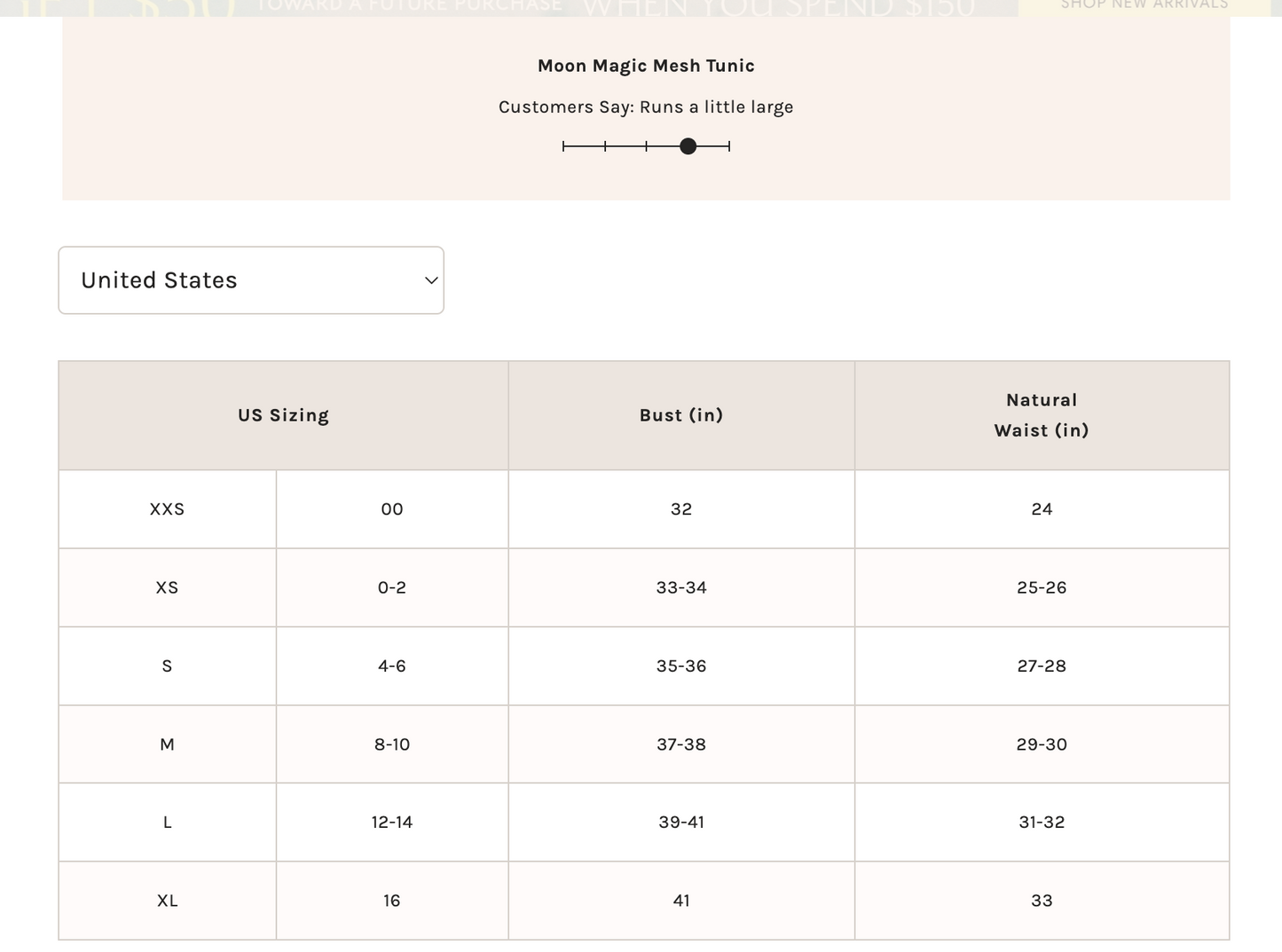Click the 00 numeric size cell

coord(391,509)
